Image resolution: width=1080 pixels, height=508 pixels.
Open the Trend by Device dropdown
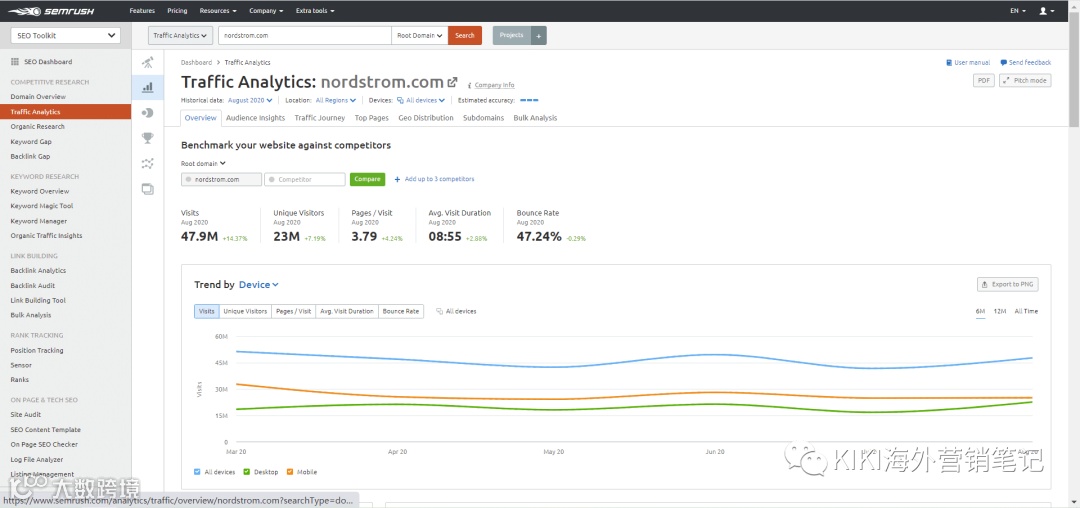tap(258, 284)
